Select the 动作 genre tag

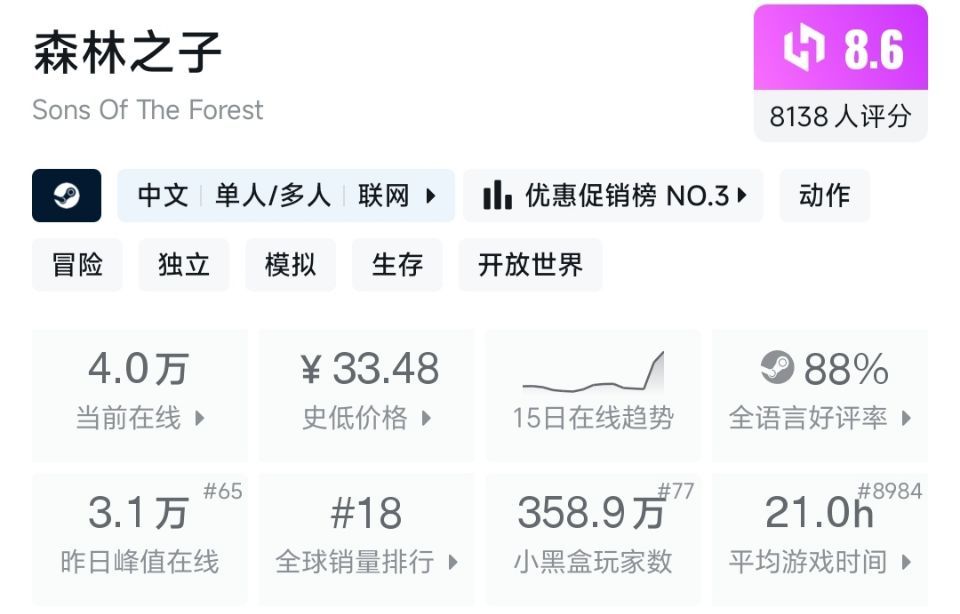pyautogui.click(x=824, y=196)
